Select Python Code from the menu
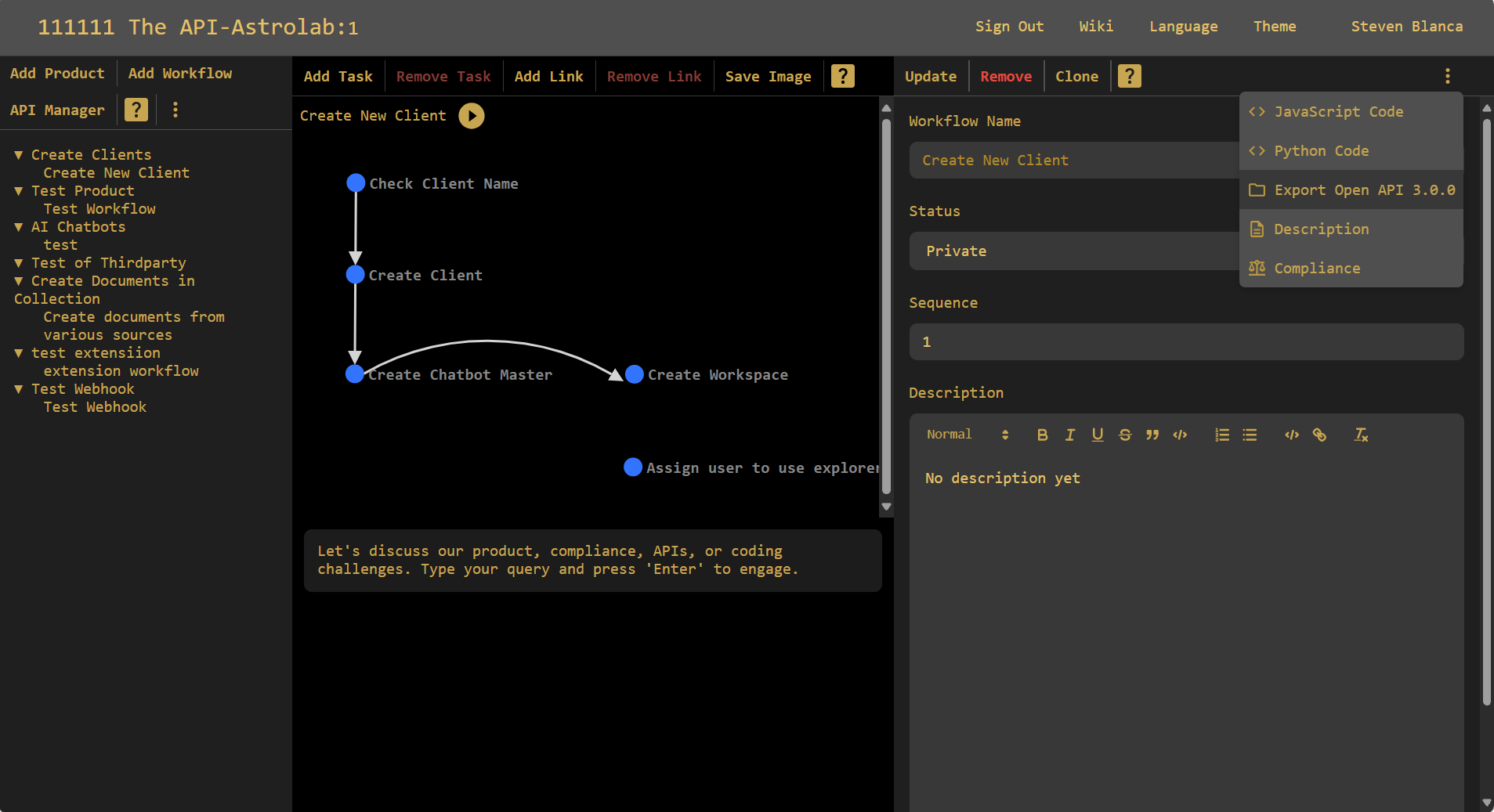The width and height of the screenshot is (1494, 812). [1321, 151]
